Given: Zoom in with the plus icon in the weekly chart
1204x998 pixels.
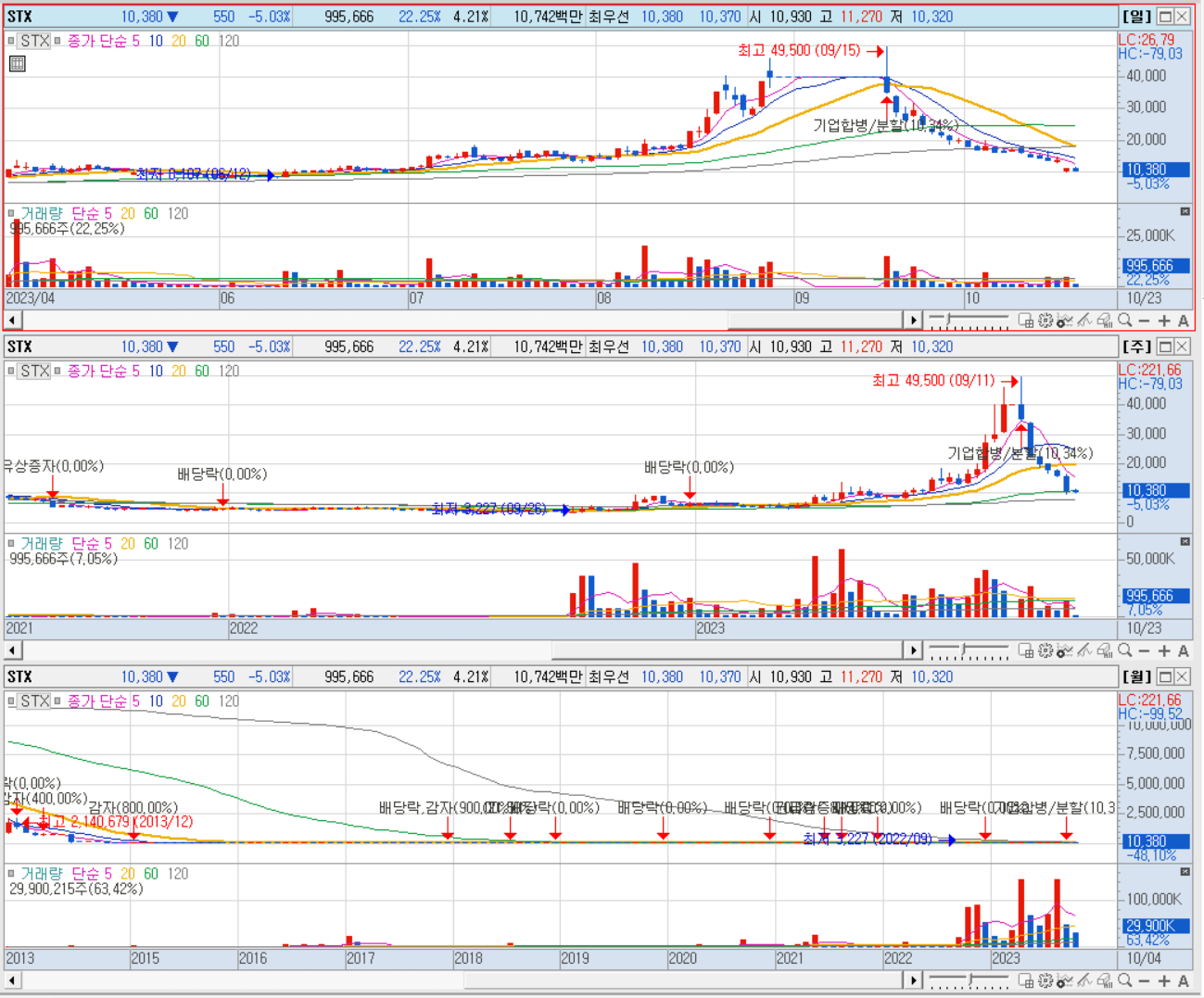Looking at the screenshot, I should (1164, 651).
